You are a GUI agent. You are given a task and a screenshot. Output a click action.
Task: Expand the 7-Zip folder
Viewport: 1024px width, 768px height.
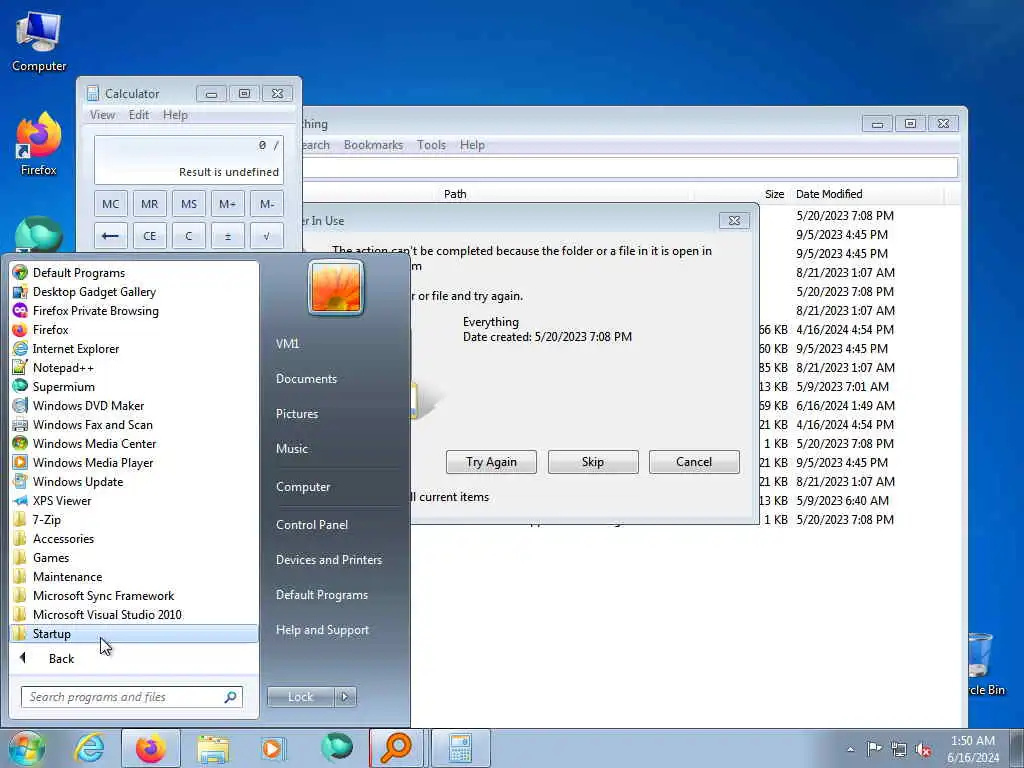tap(134, 520)
